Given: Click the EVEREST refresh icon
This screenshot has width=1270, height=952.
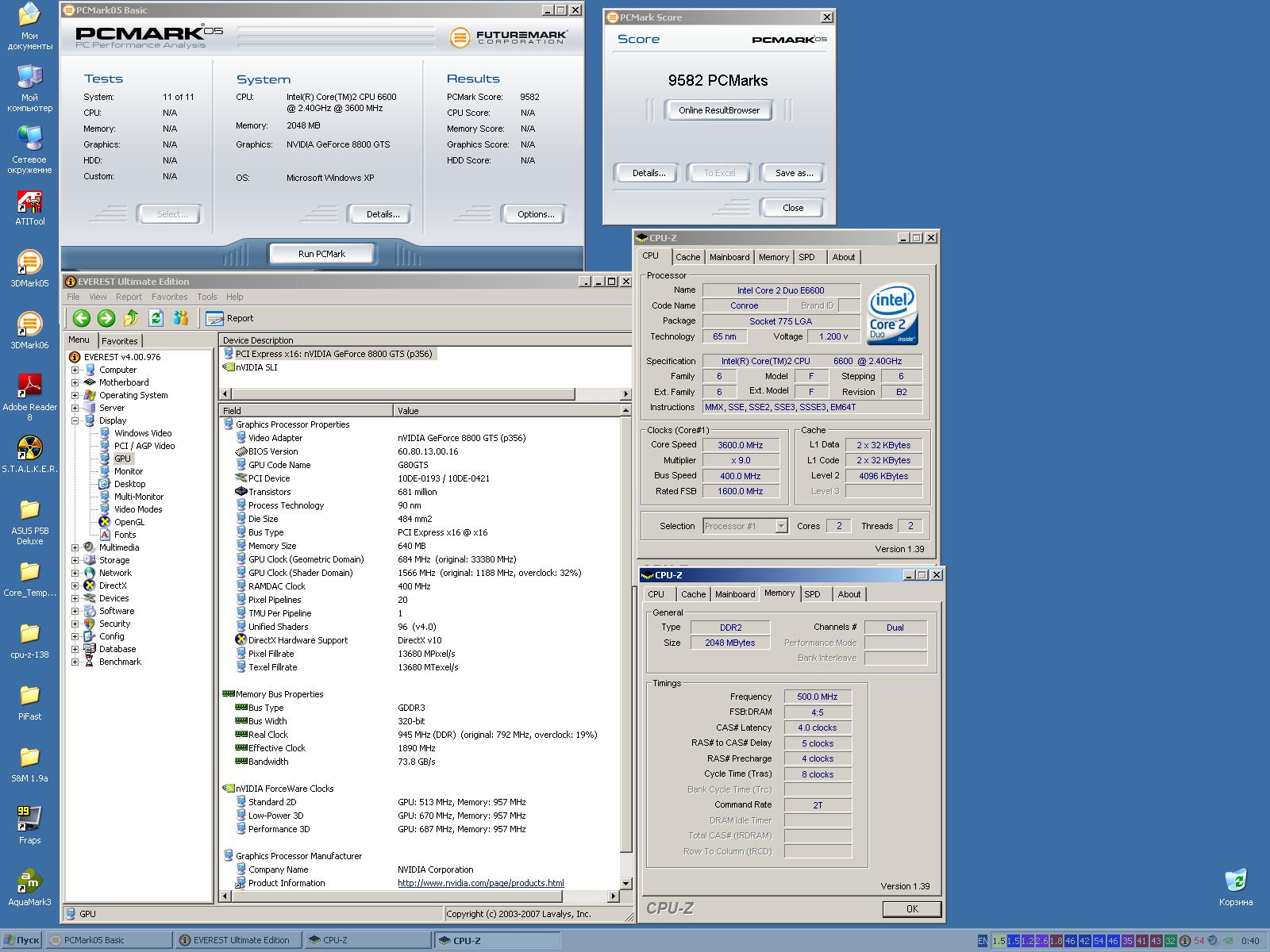Looking at the screenshot, I should click(156, 318).
